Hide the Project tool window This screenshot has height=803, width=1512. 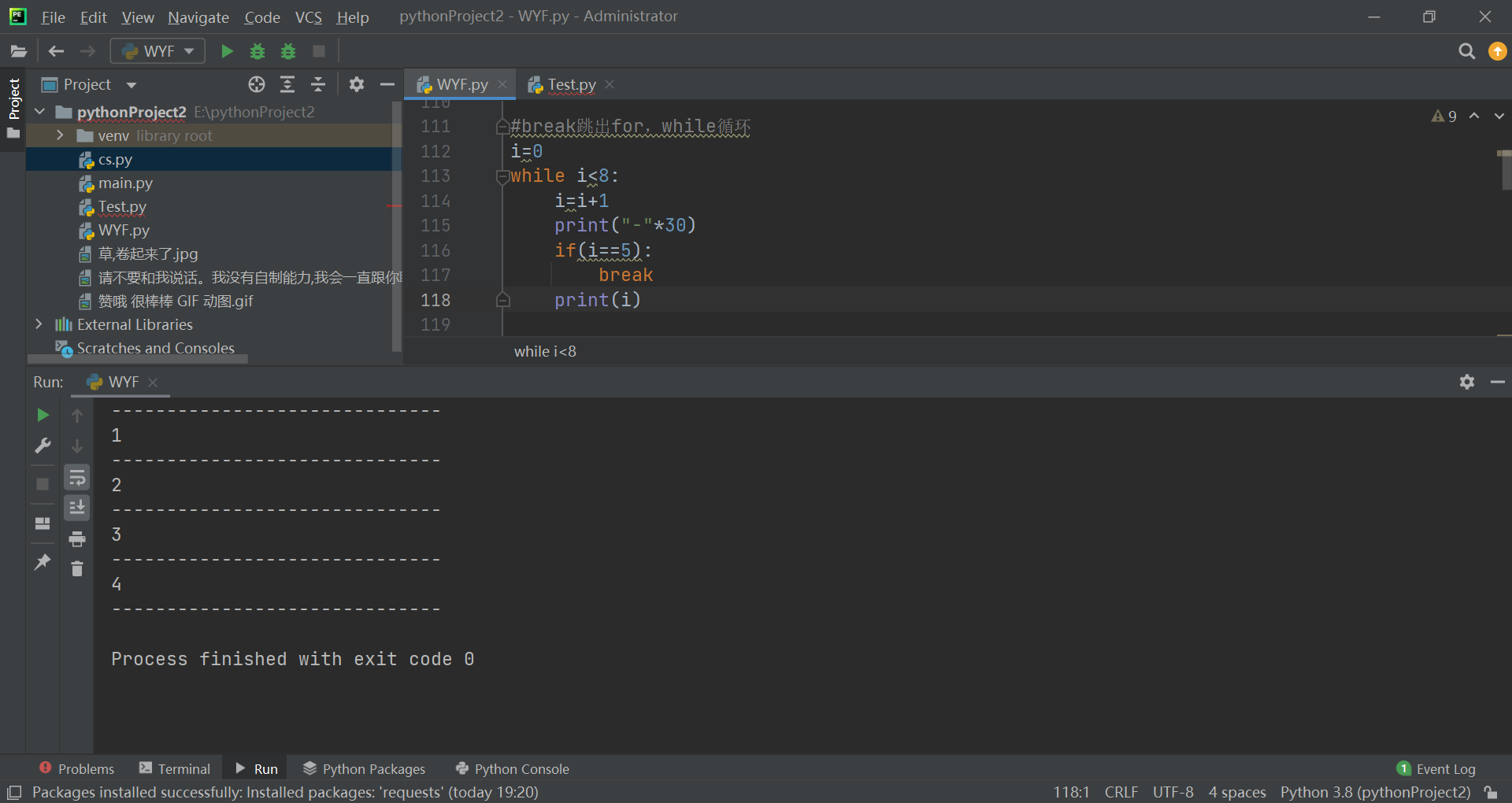tap(387, 84)
